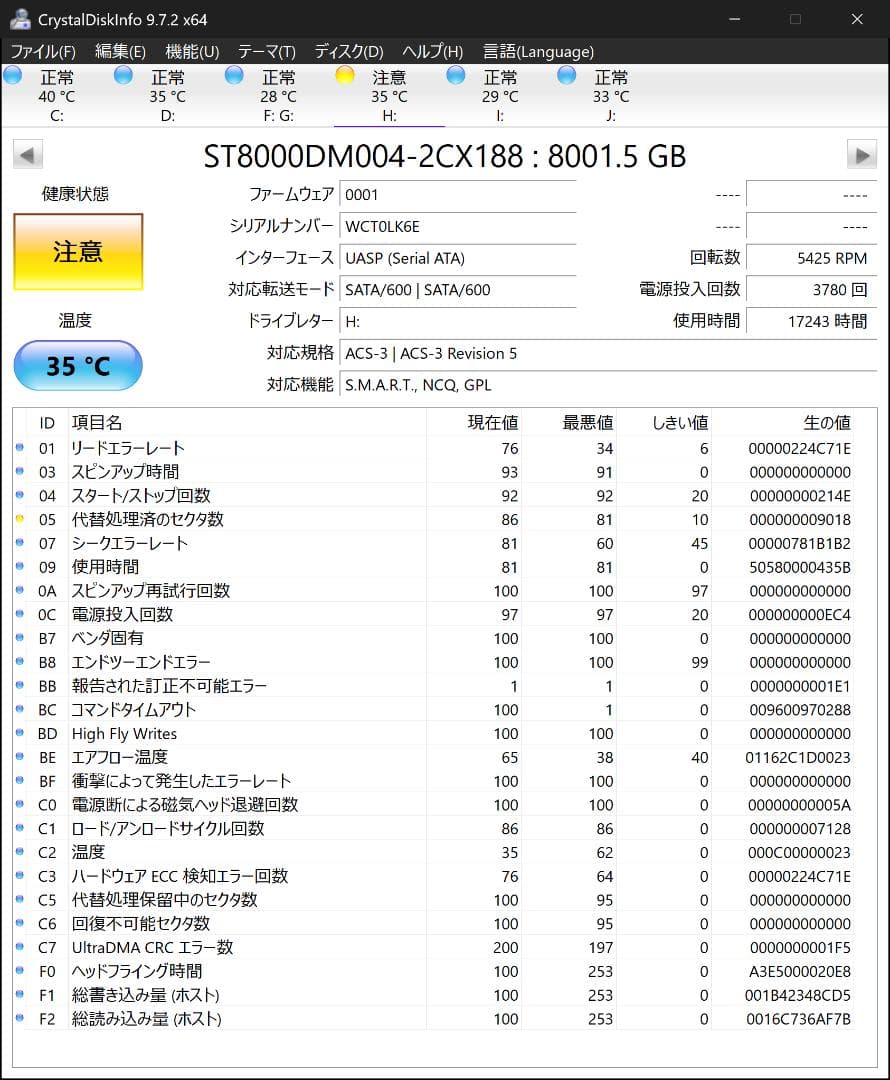Select the F: G: drive status orb
Image resolution: width=890 pixels, height=1080 pixels.
click(x=234, y=75)
